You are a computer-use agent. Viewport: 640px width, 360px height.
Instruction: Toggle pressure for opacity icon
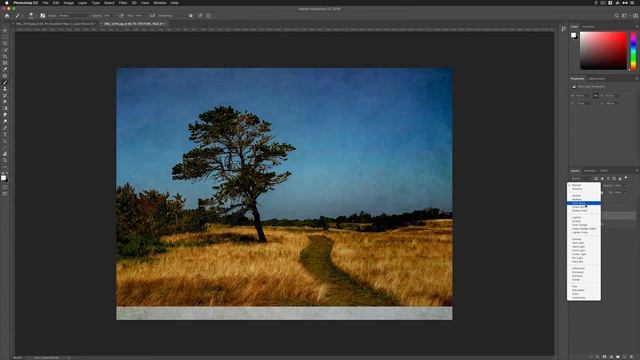point(121,16)
